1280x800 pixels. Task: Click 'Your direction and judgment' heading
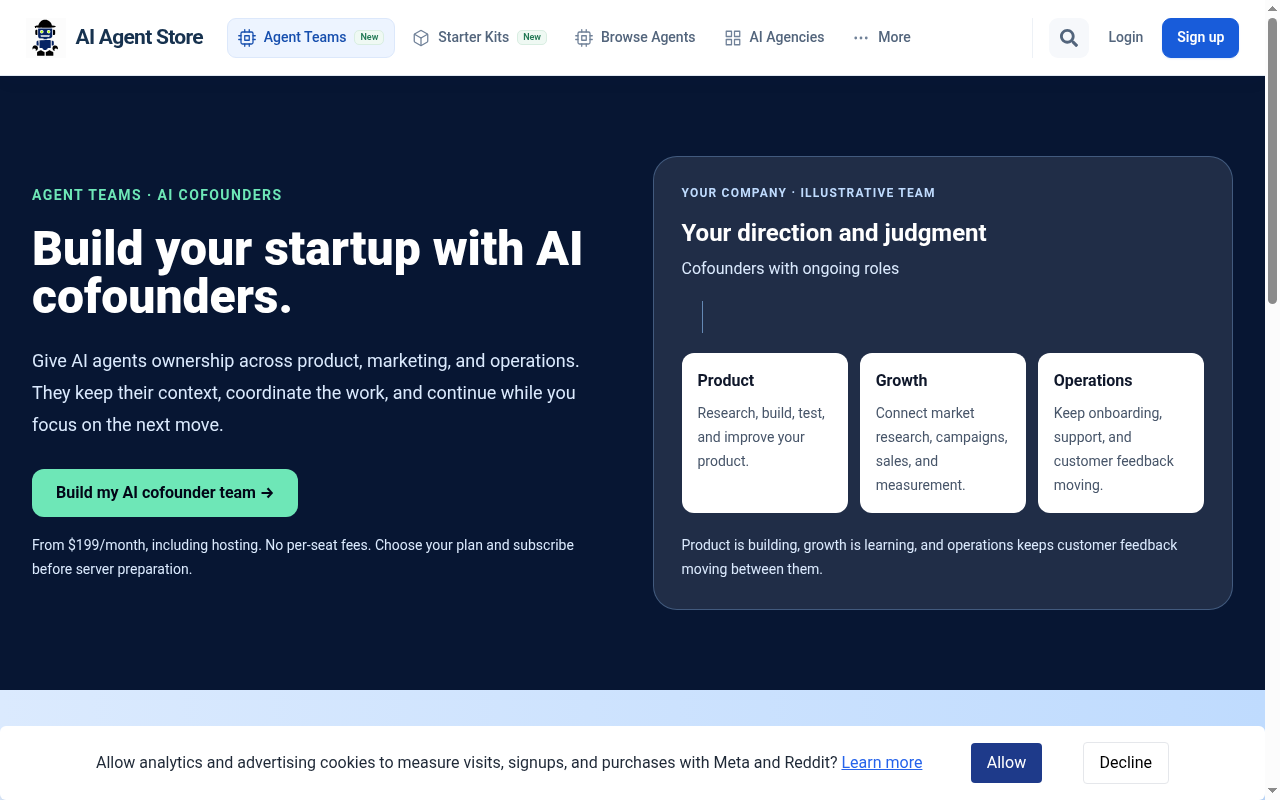coord(834,233)
